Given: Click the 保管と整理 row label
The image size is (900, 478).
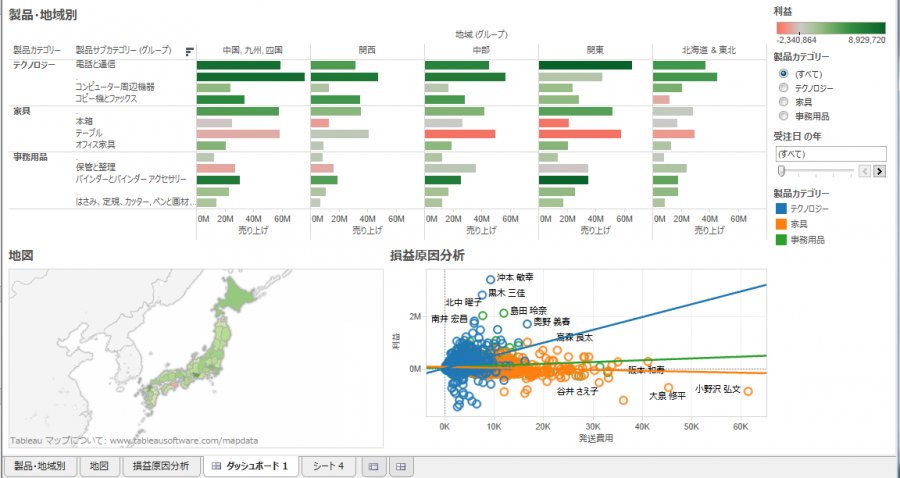Looking at the screenshot, I should tap(95, 168).
